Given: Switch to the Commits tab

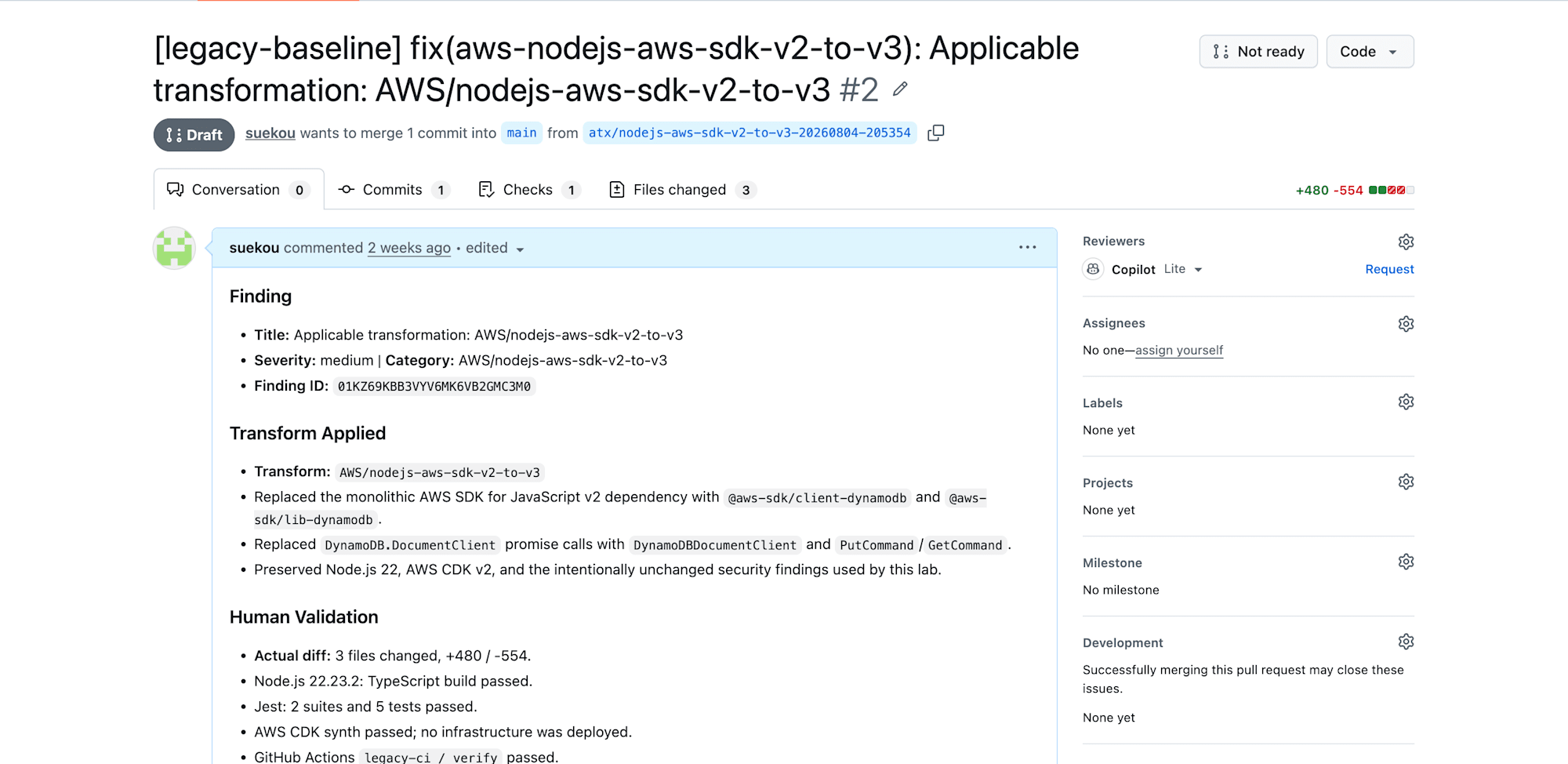Looking at the screenshot, I should (394, 190).
